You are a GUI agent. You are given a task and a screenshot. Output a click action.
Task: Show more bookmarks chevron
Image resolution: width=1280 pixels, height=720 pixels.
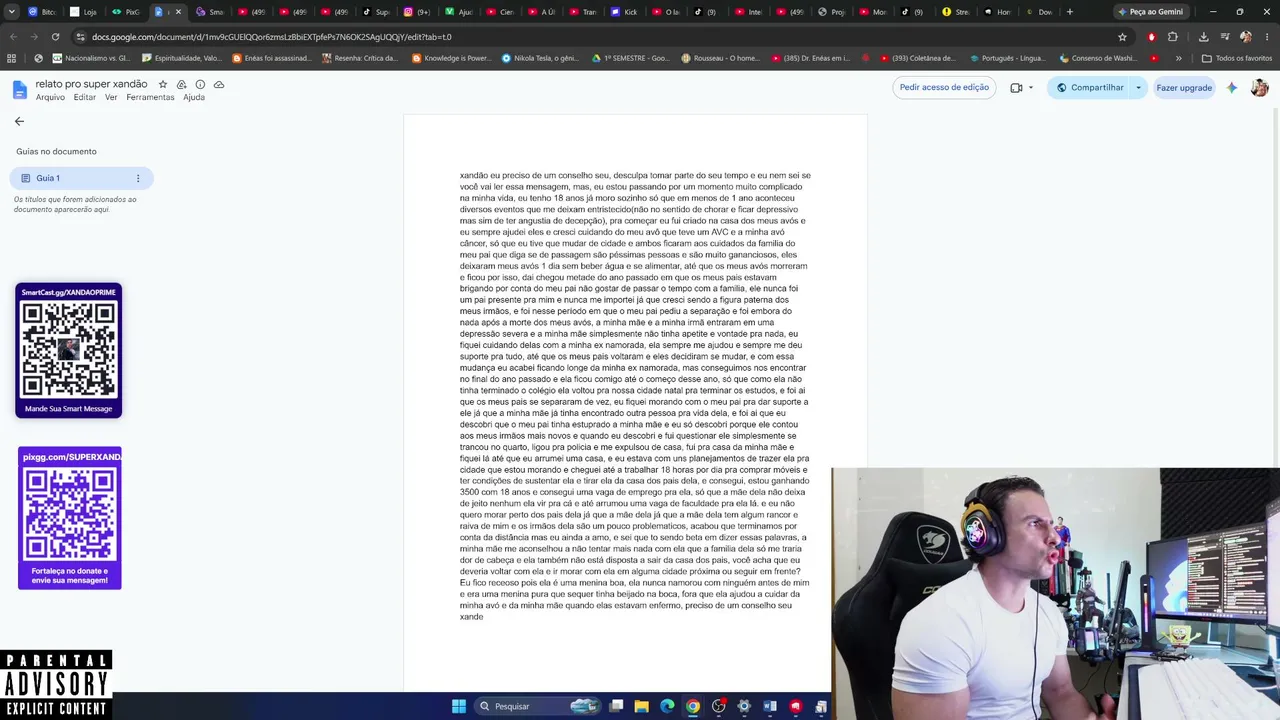point(1178,58)
